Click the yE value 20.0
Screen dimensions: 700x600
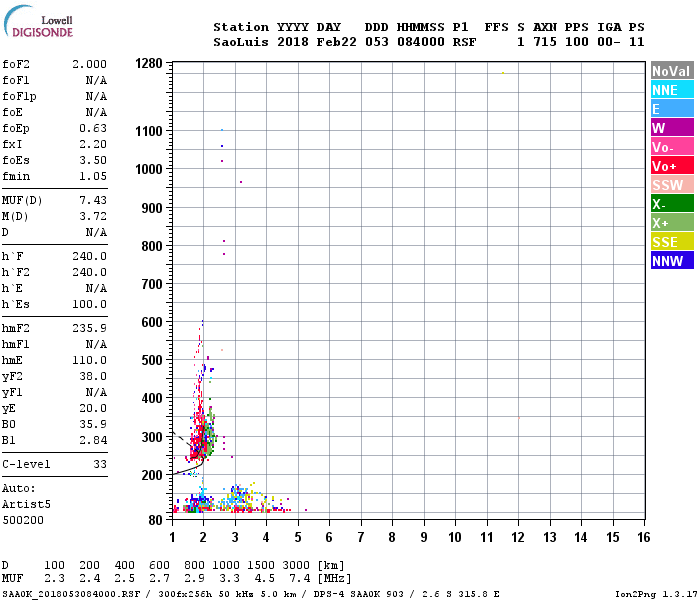coord(93,408)
